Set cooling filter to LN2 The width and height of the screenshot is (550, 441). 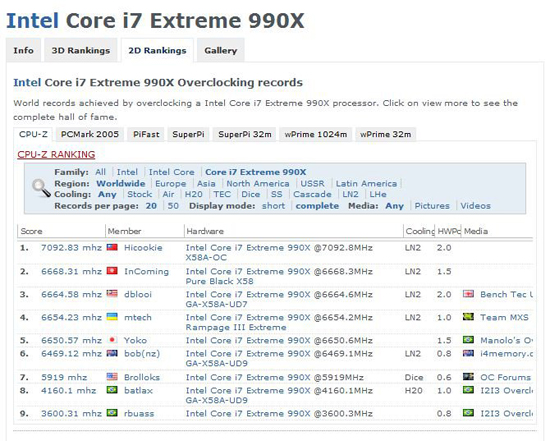point(350,194)
